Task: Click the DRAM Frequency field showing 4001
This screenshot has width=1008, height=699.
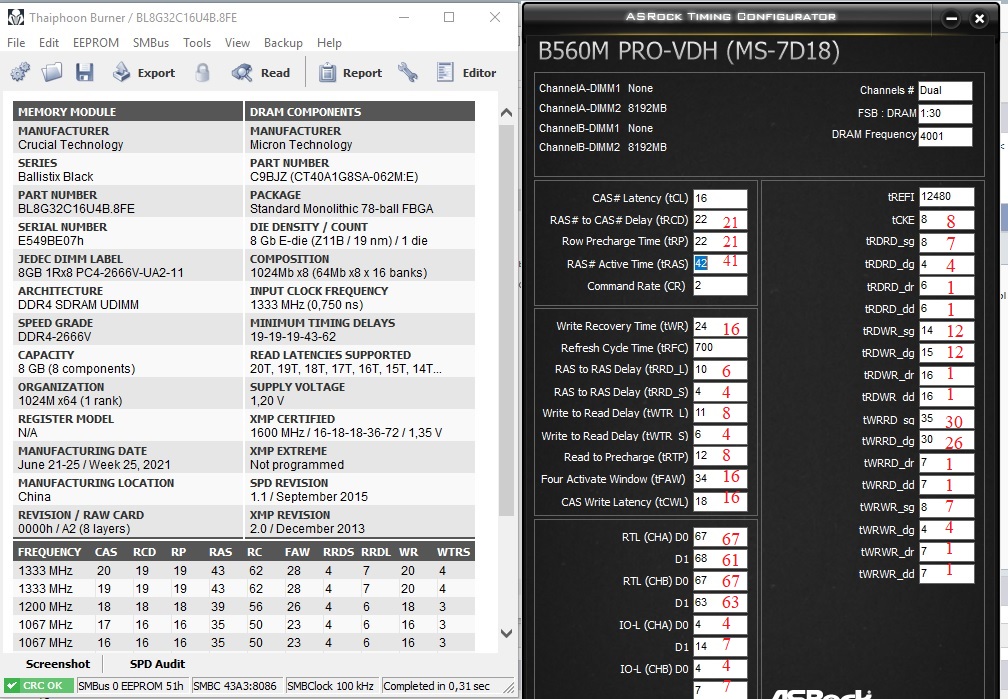Action: [x=945, y=136]
